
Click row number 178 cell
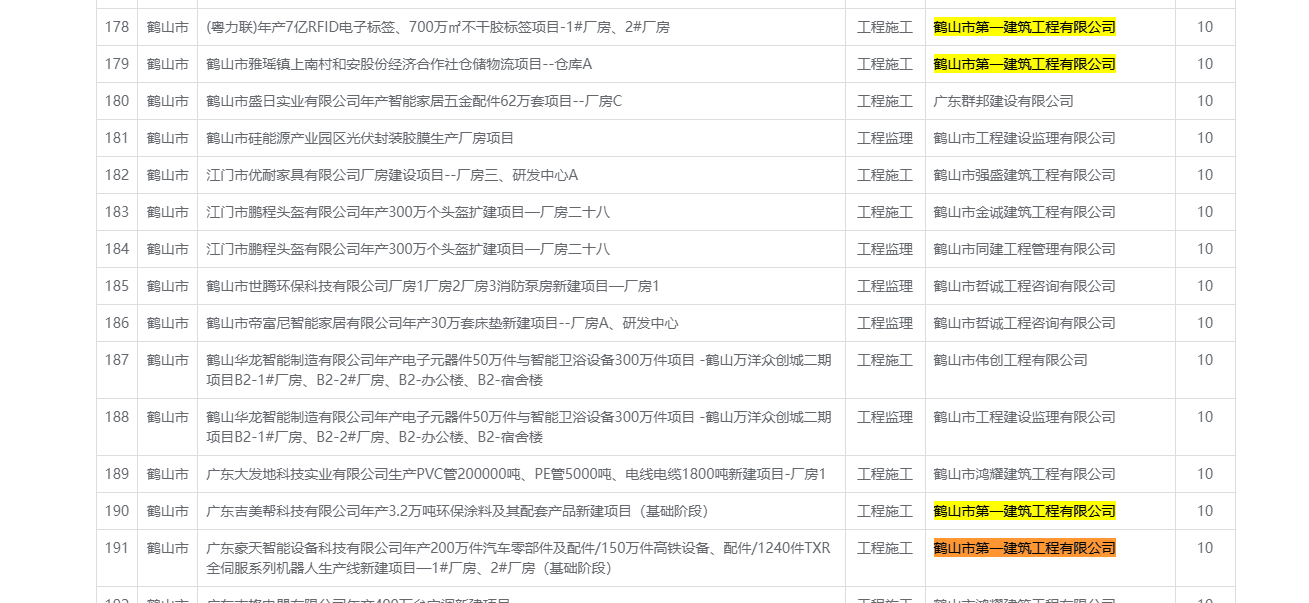(x=117, y=27)
